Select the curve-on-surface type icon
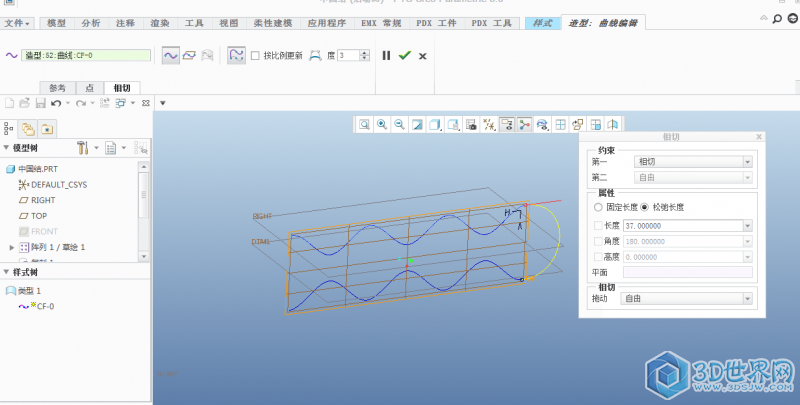 point(207,56)
